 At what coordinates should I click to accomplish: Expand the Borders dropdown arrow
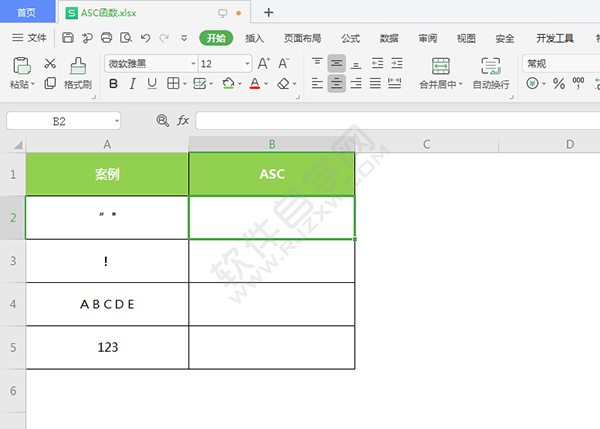pyautogui.click(x=185, y=84)
